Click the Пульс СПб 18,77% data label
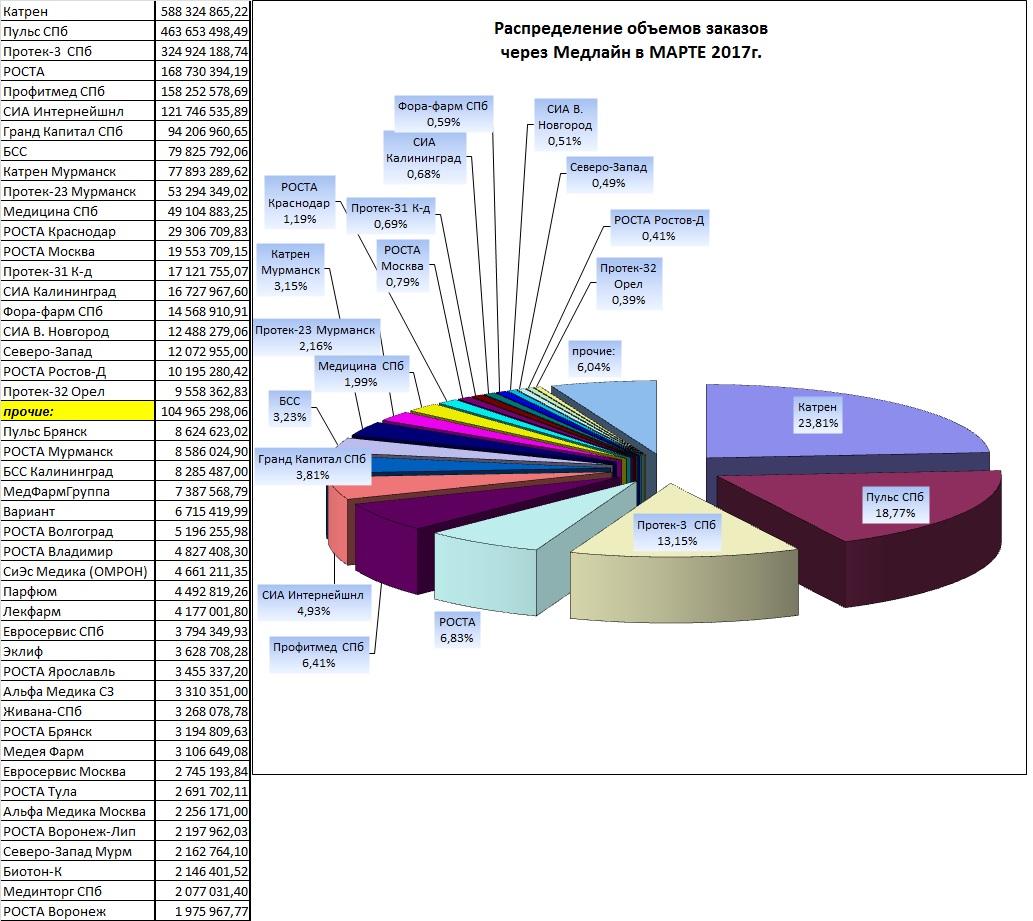Screen dimensions: 1033x921 895,505
